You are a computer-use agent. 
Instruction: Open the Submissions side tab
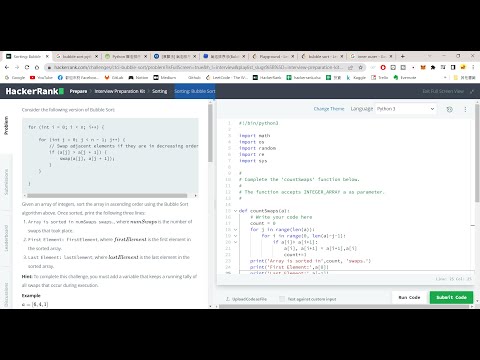(6, 182)
